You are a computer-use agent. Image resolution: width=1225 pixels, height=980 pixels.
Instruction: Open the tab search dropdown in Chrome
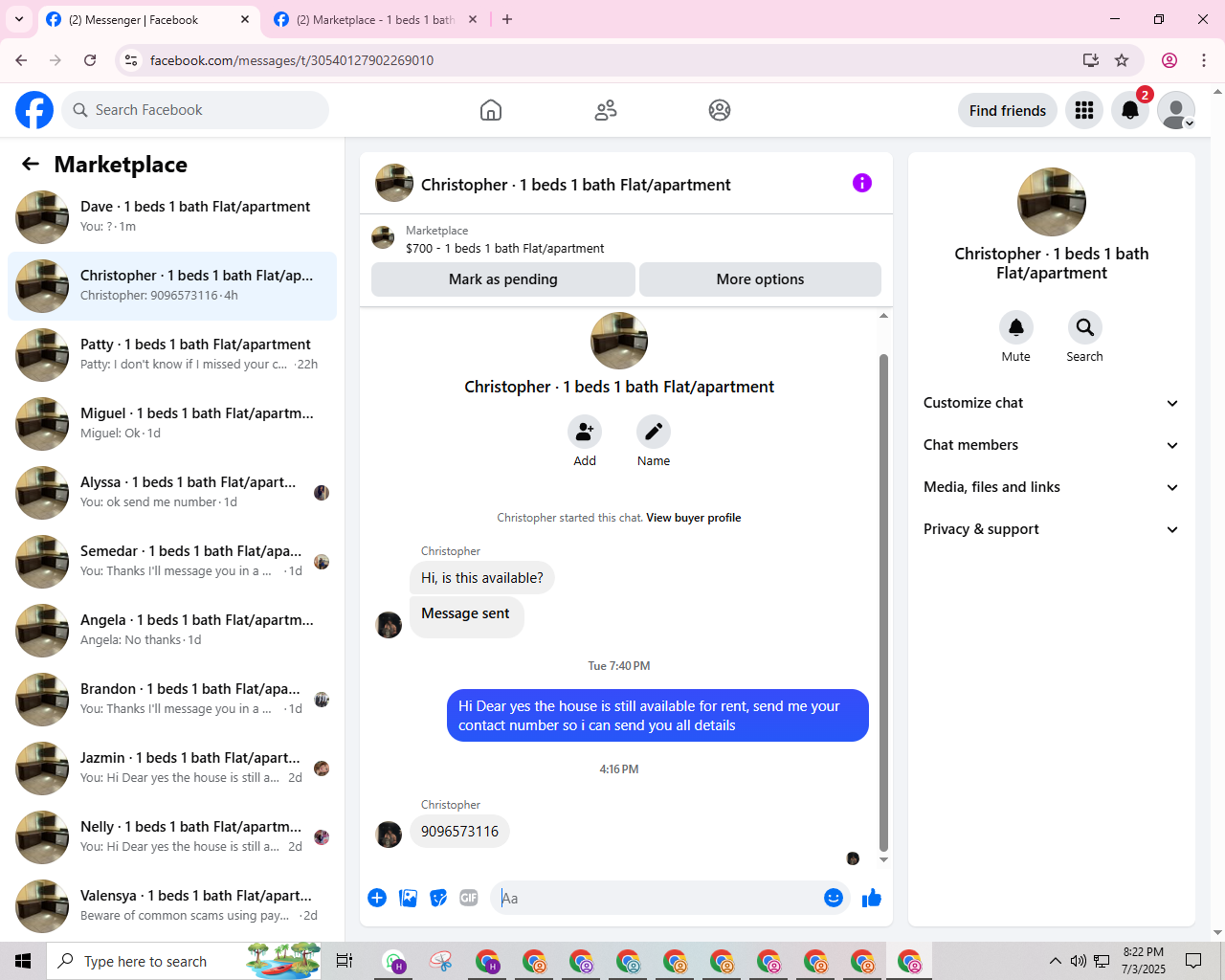click(x=19, y=19)
